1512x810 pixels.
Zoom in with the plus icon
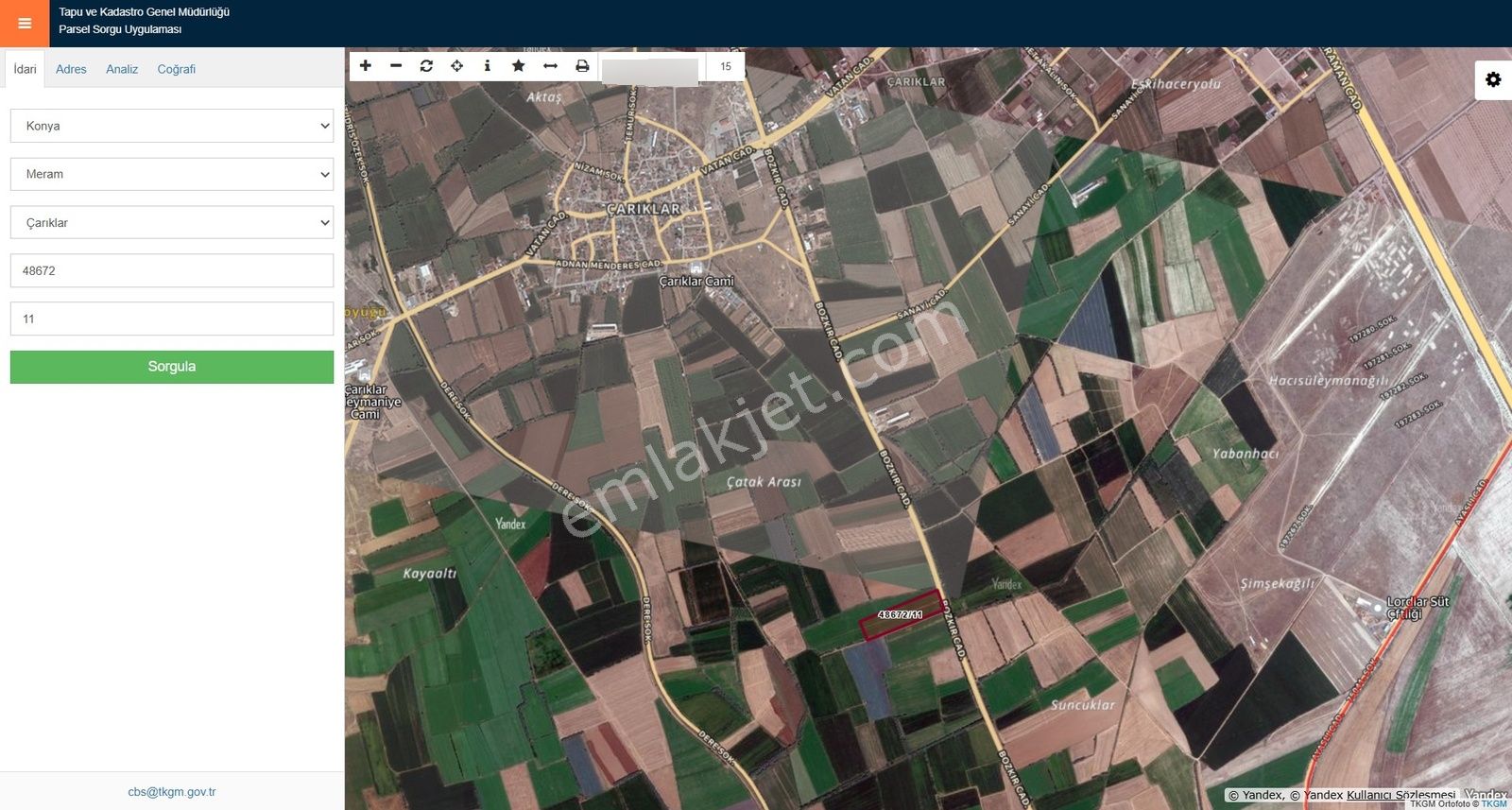pyautogui.click(x=366, y=66)
